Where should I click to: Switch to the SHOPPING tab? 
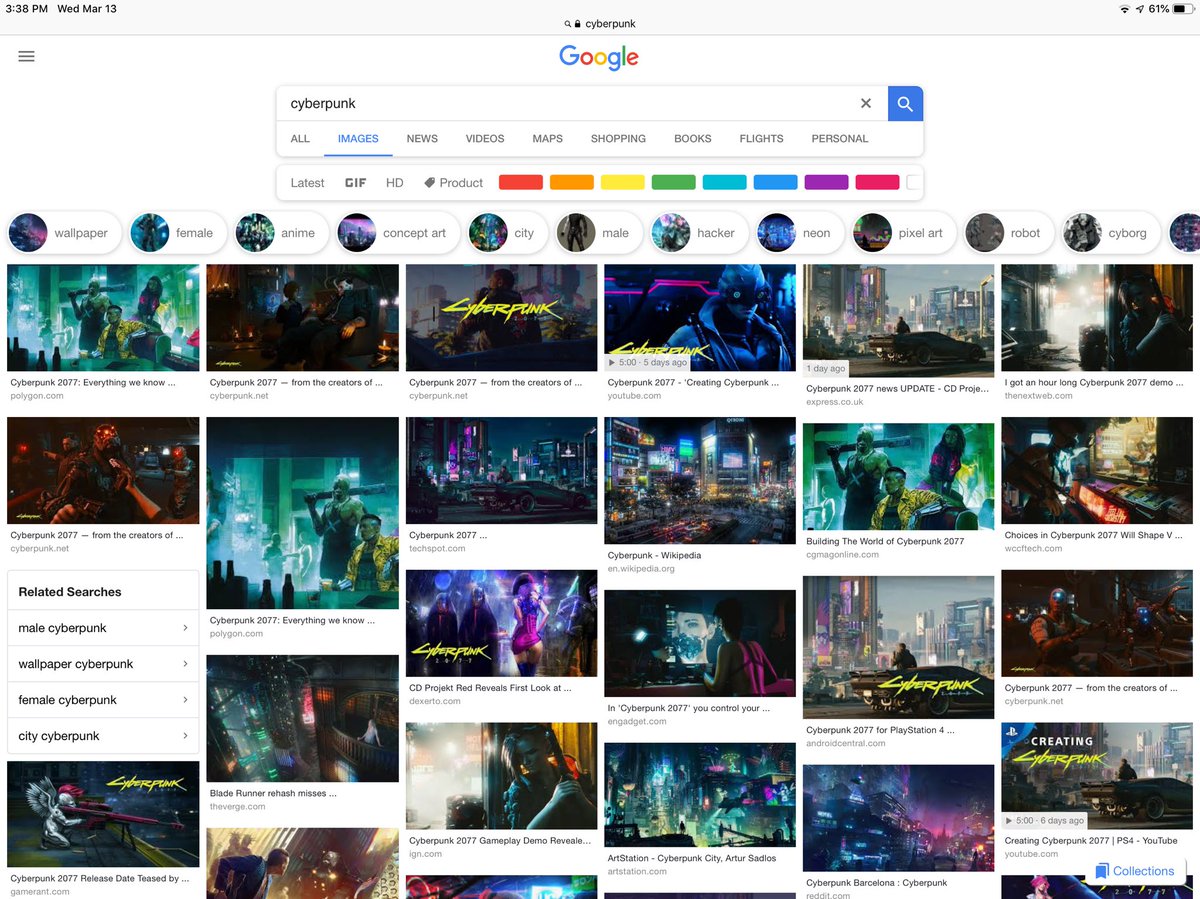point(618,139)
